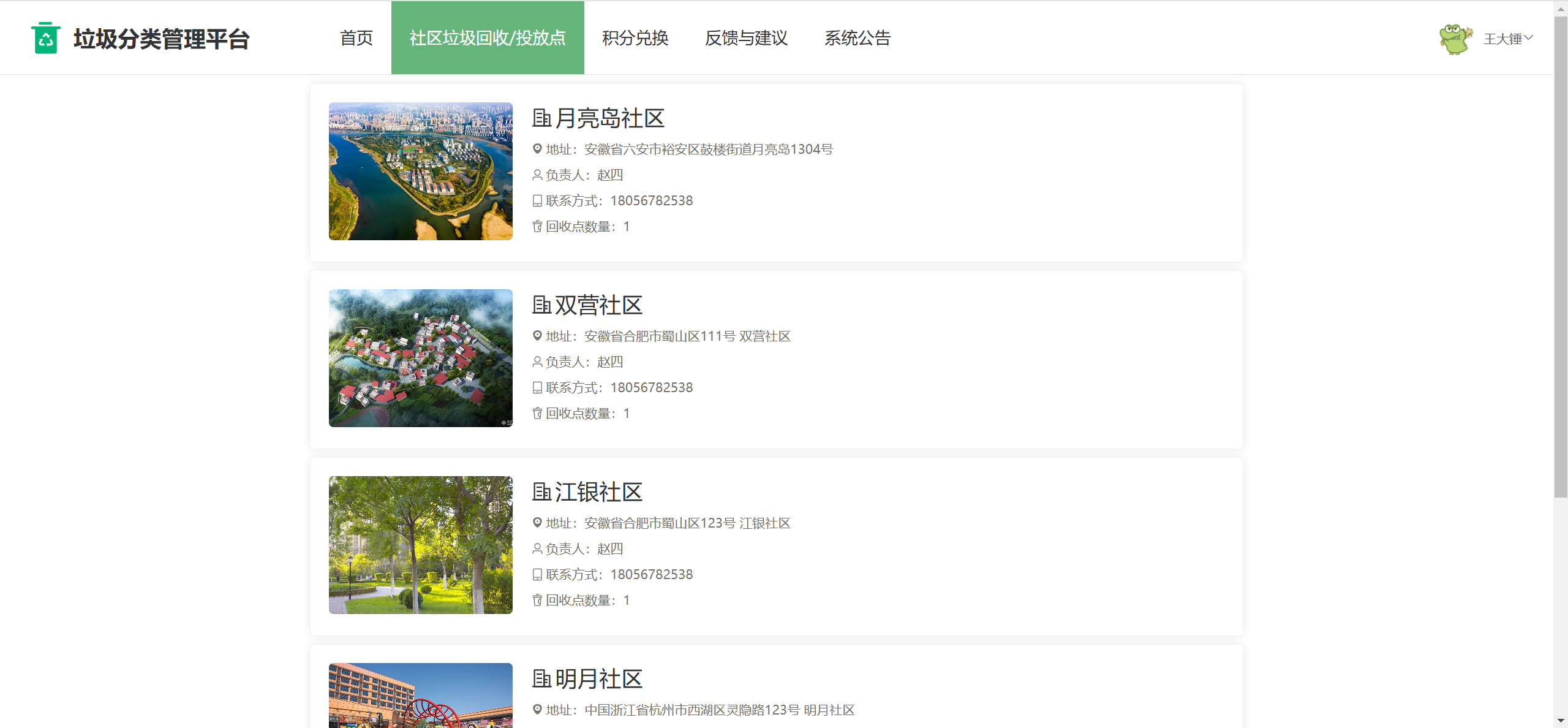Viewport: 1568px width, 728px height.
Task: Click the 双营社区 aerial village thumbnail
Action: pyautogui.click(x=421, y=358)
